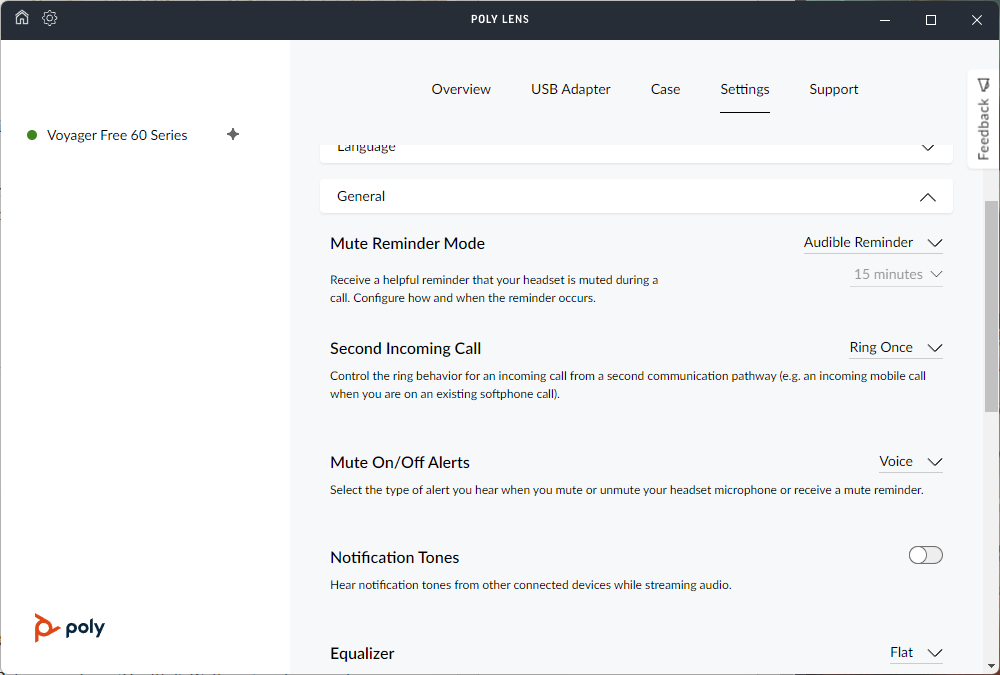Click the scrollbar down arrow

coord(991,667)
